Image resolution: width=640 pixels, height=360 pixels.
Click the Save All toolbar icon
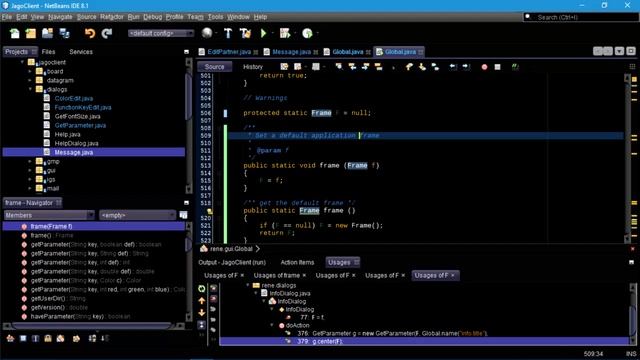[64, 33]
